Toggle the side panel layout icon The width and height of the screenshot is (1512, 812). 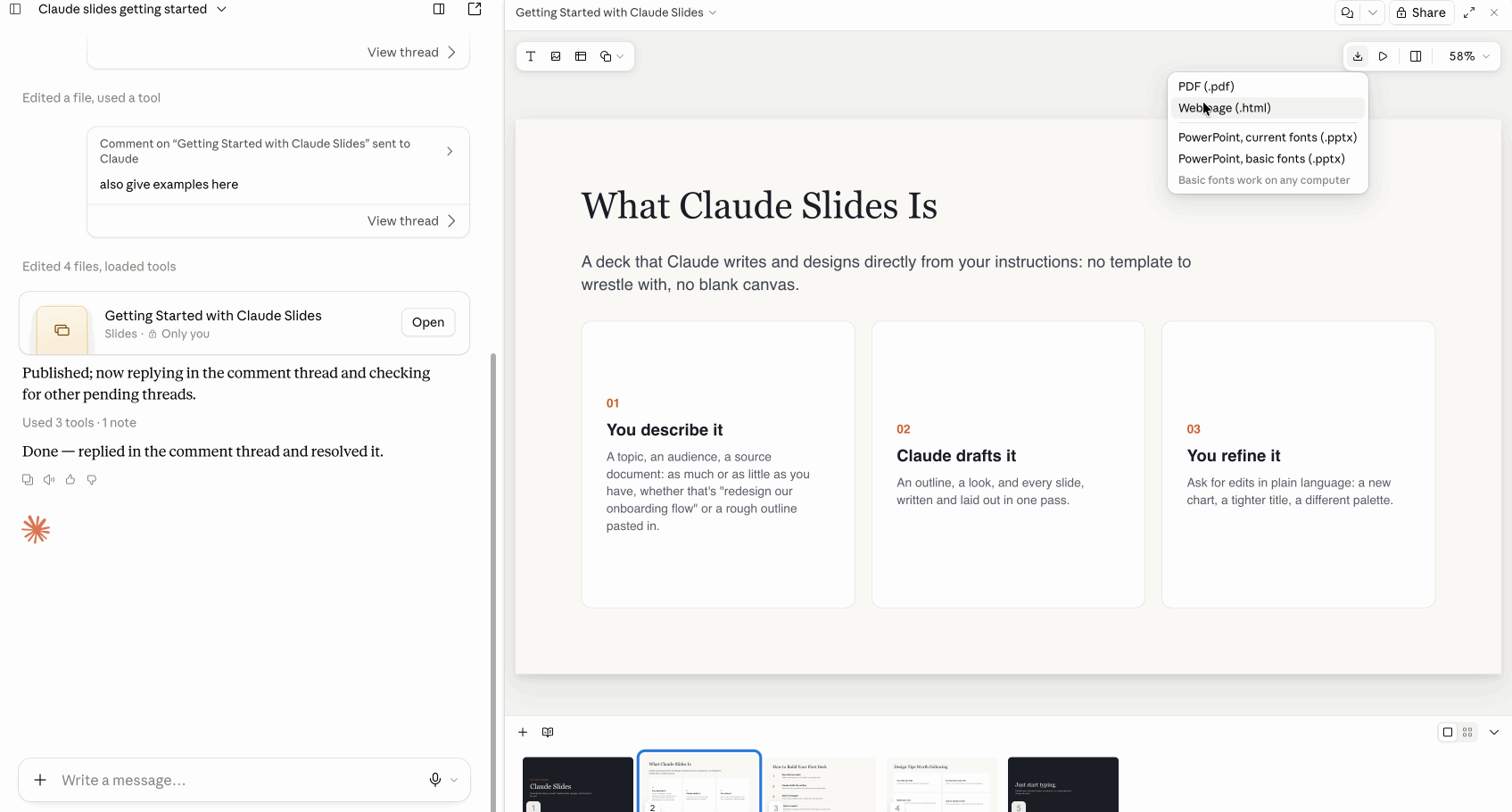[x=1416, y=56]
